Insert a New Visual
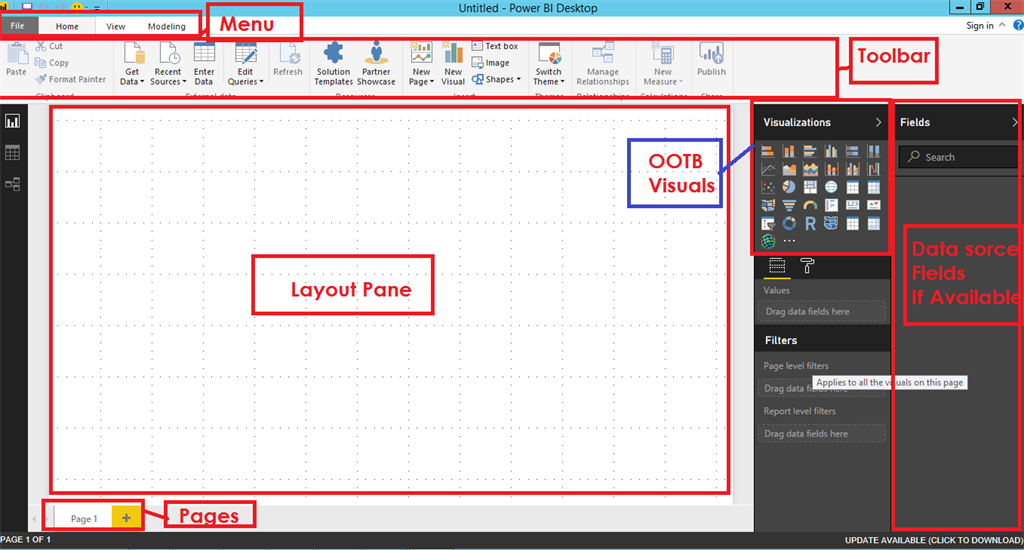This screenshot has width=1024, height=550. tap(453, 64)
